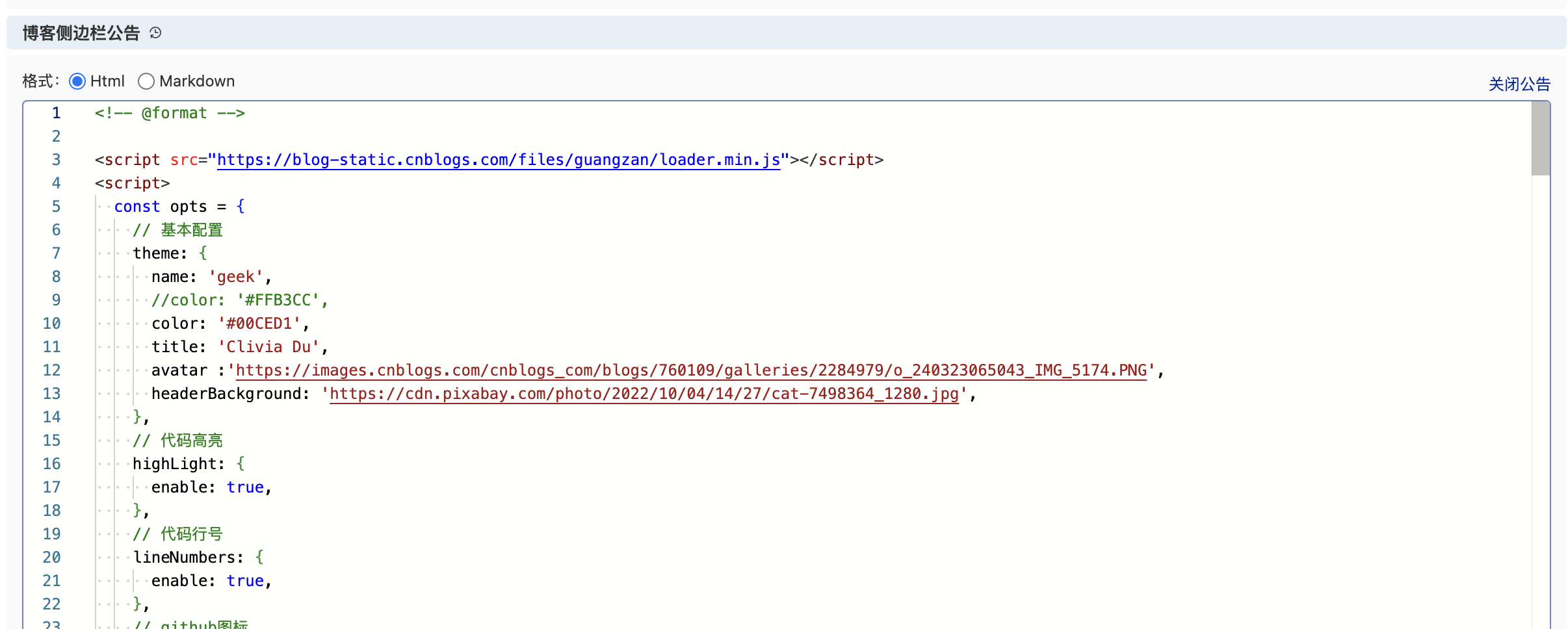Click the '// 代码行号' comment
Viewport: 1568px width, 629px height.
177,534
